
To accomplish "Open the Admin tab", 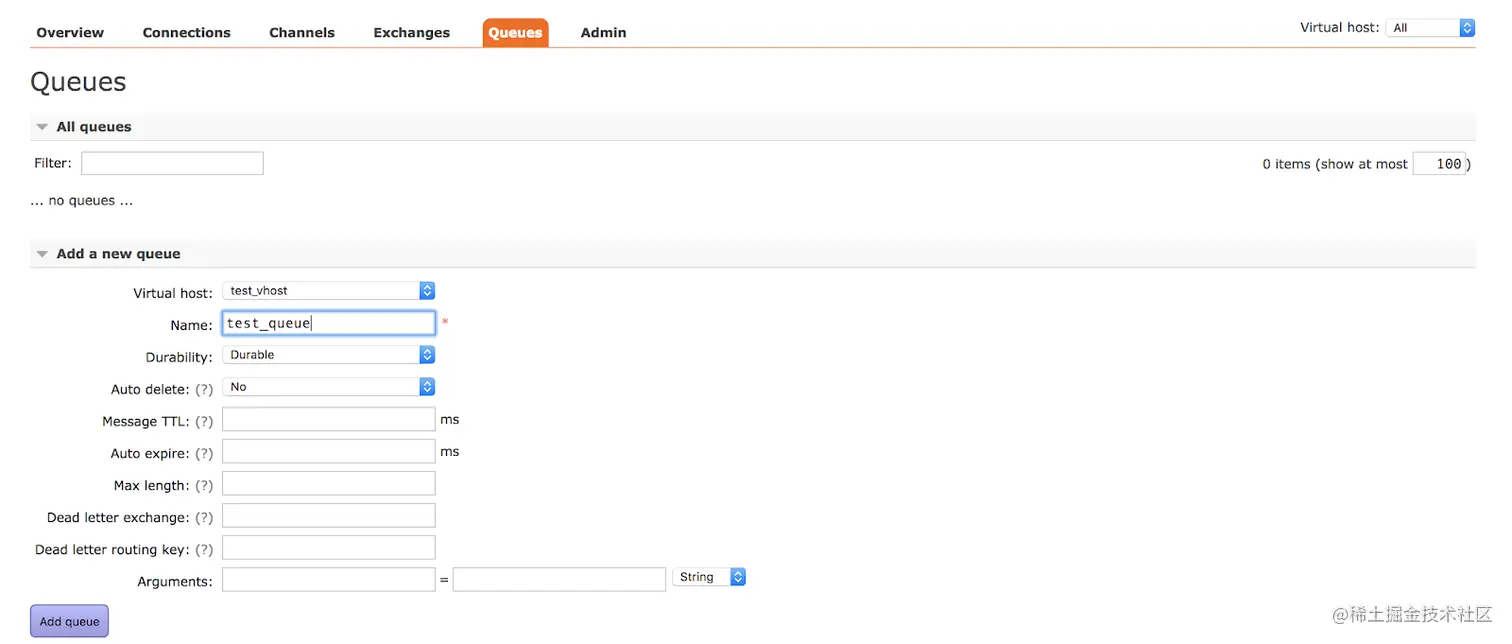I will 603,32.
